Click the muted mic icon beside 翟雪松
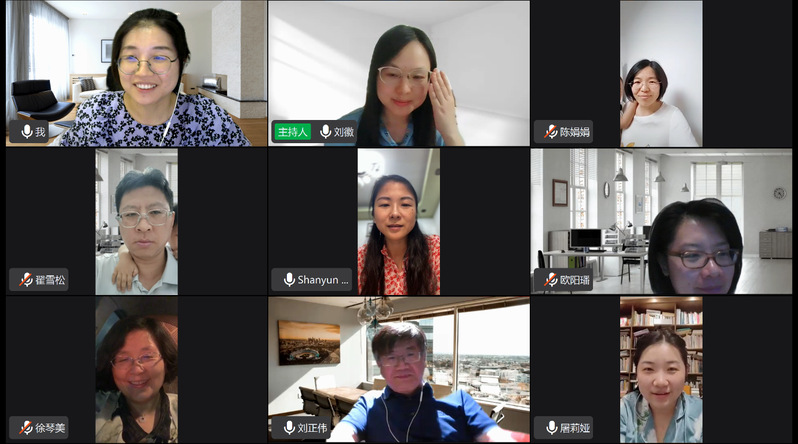Image resolution: width=798 pixels, height=444 pixels. pyautogui.click(x=26, y=280)
